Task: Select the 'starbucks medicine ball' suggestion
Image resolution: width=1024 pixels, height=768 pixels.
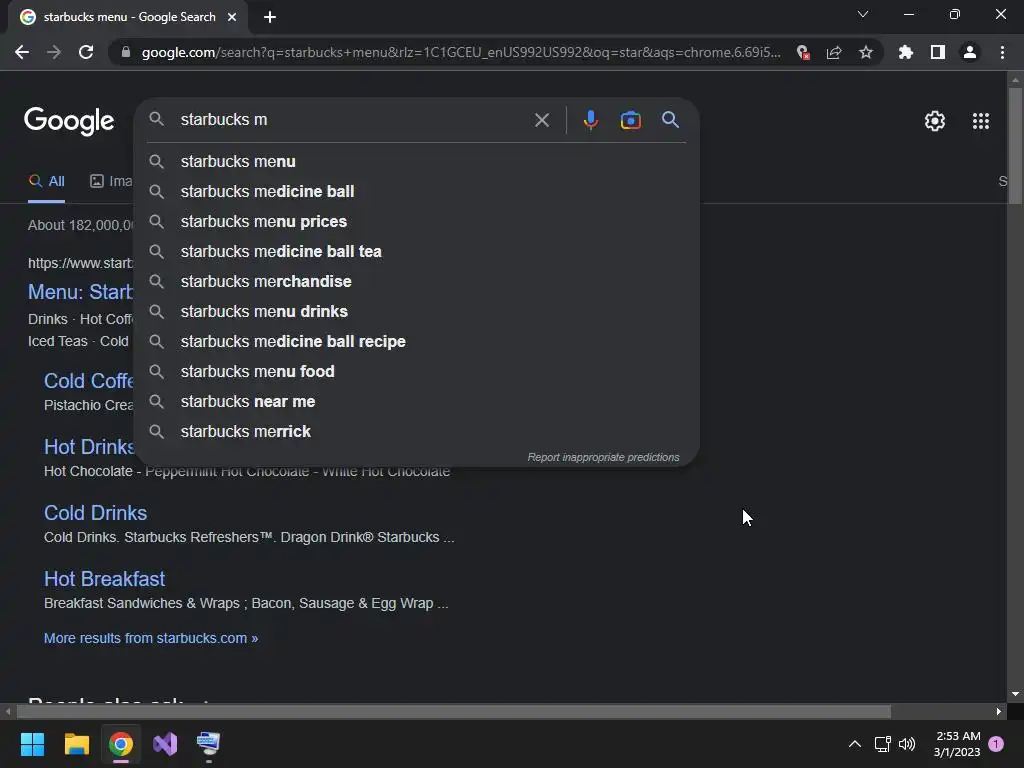Action: pyautogui.click(x=417, y=191)
